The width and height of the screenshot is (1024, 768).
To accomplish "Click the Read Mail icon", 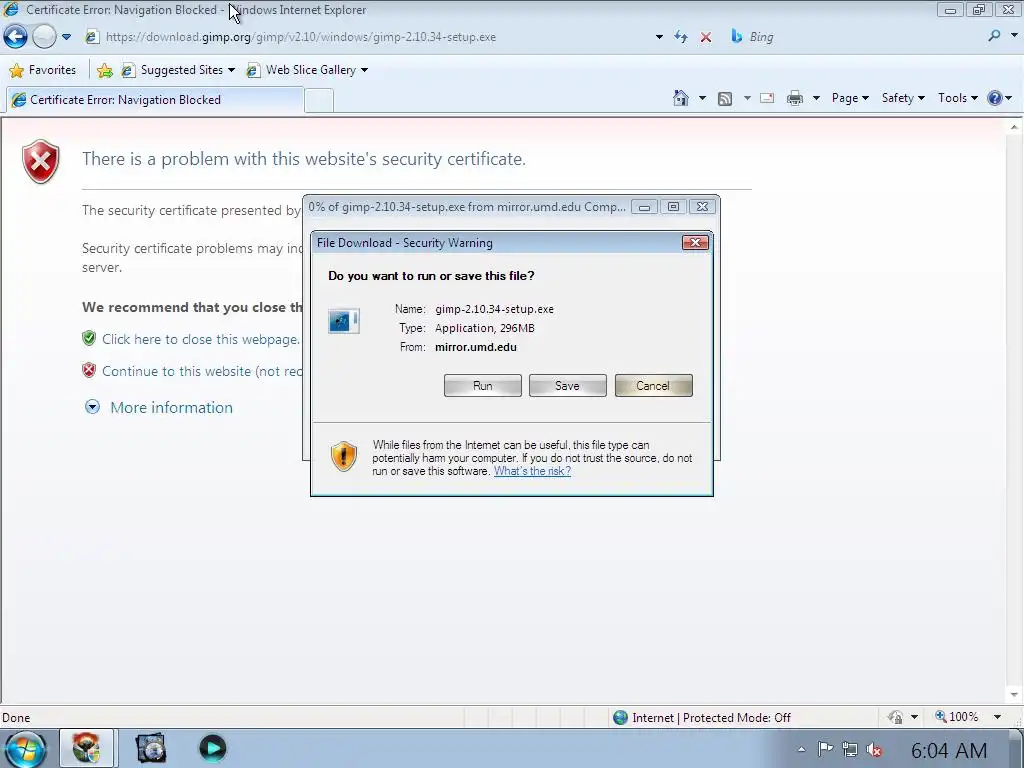I will point(767,99).
